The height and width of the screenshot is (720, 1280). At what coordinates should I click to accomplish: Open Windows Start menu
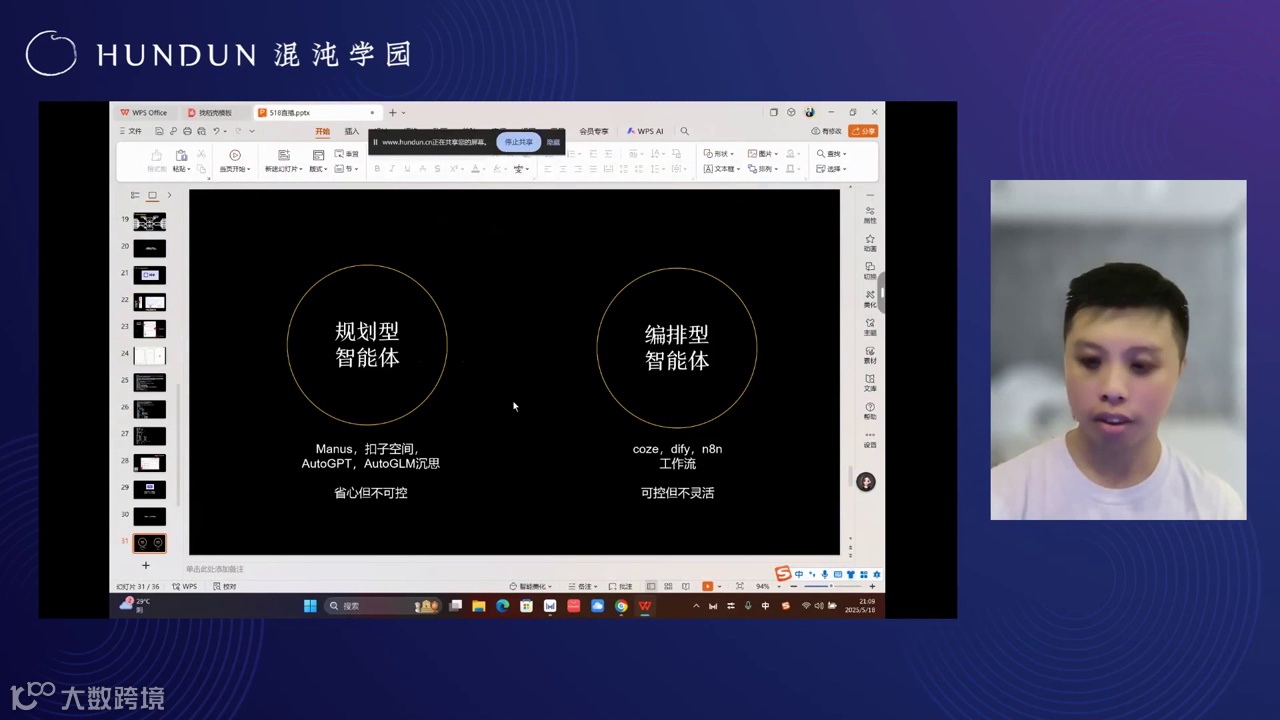(x=310, y=606)
